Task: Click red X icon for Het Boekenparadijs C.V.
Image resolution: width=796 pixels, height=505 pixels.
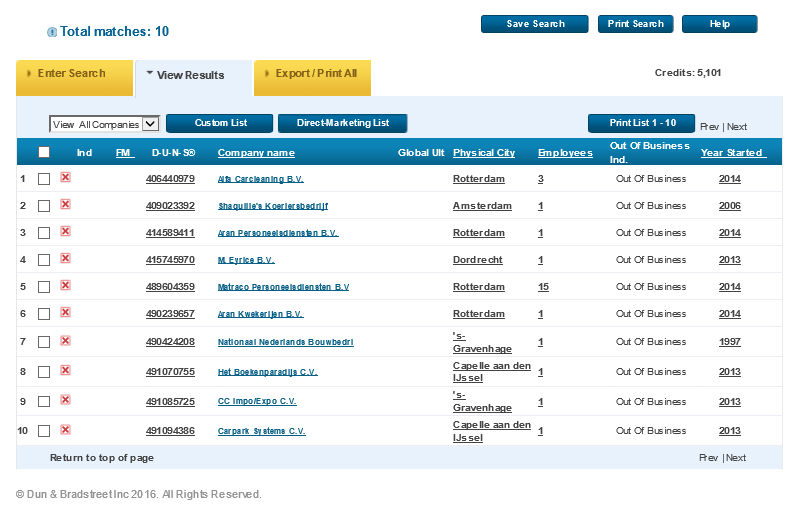Action: 65,370
